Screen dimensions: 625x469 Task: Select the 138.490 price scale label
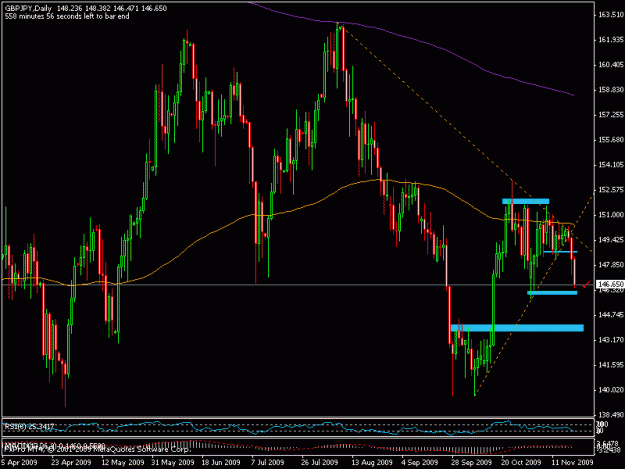tap(610, 415)
